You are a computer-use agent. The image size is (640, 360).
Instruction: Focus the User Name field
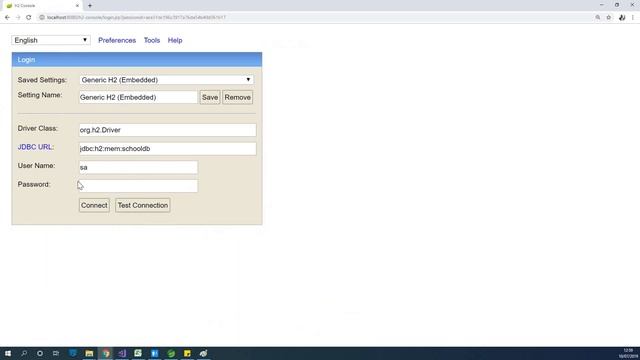(x=138, y=167)
